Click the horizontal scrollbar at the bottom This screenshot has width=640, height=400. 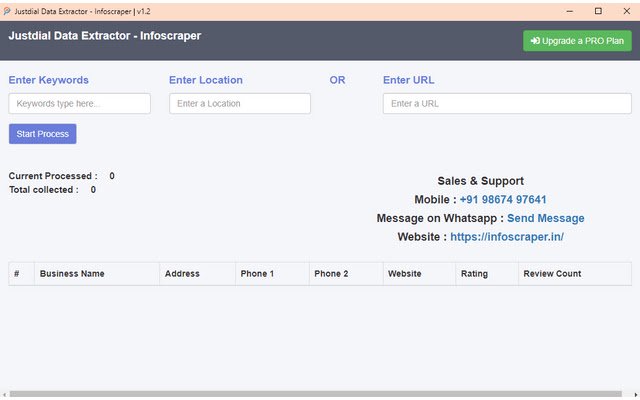click(x=316, y=394)
